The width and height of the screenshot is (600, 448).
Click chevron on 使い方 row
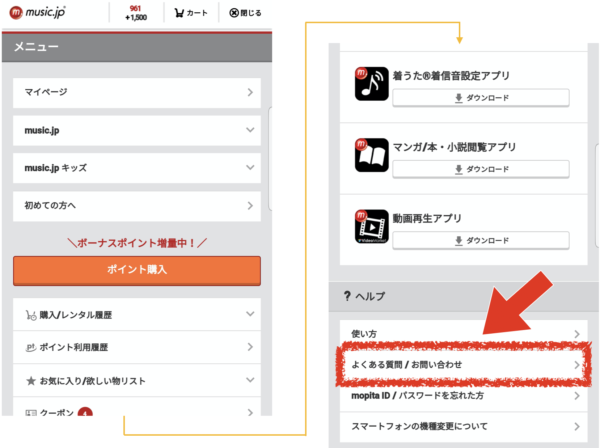[x=577, y=334]
